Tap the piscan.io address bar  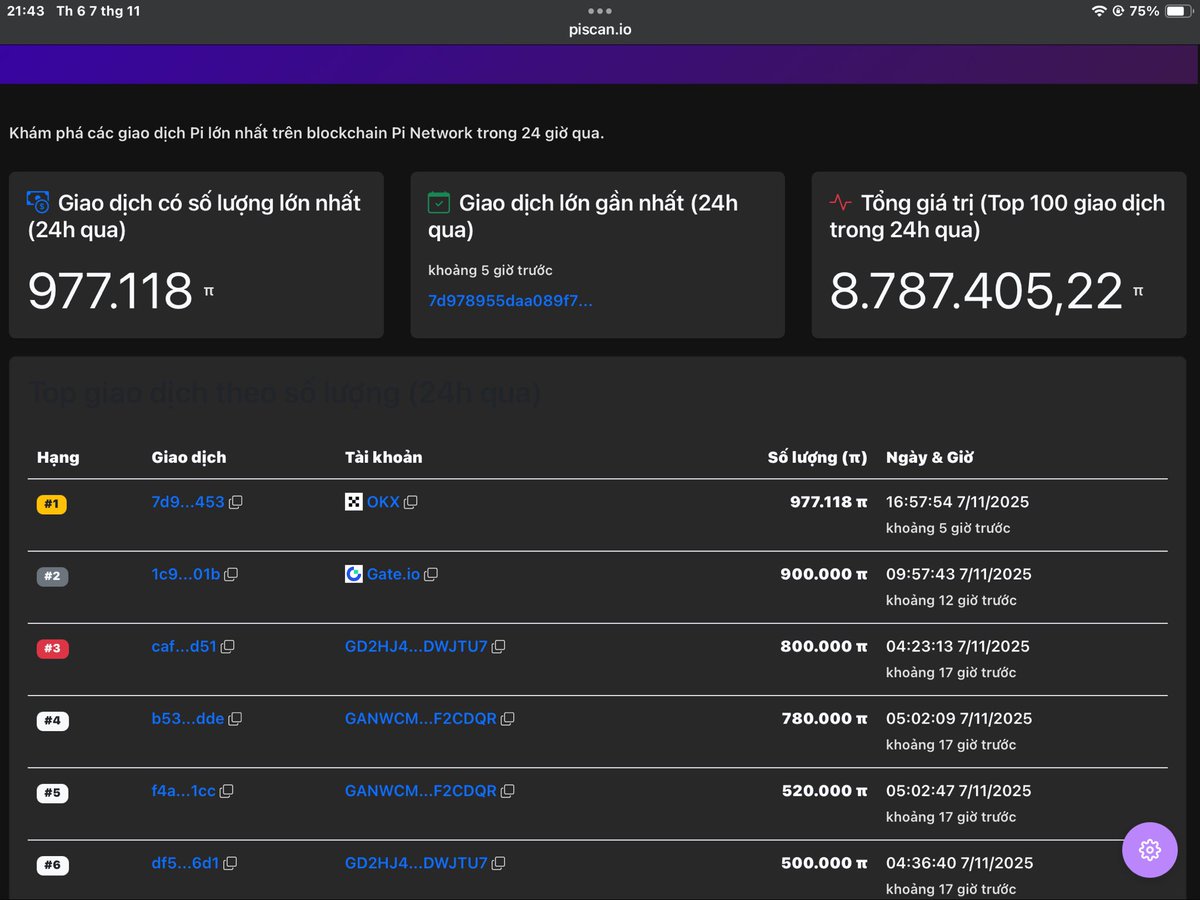click(x=600, y=30)
